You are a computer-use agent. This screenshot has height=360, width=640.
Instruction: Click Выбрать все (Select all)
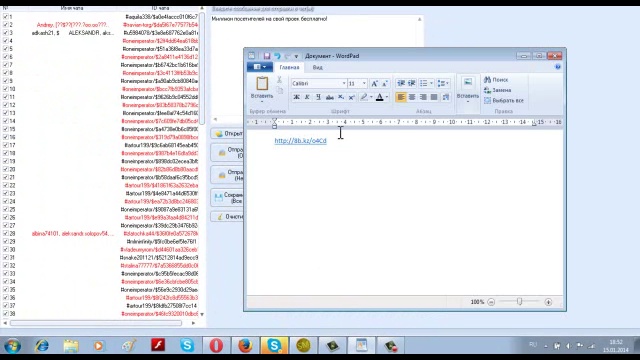click(504, 100)
